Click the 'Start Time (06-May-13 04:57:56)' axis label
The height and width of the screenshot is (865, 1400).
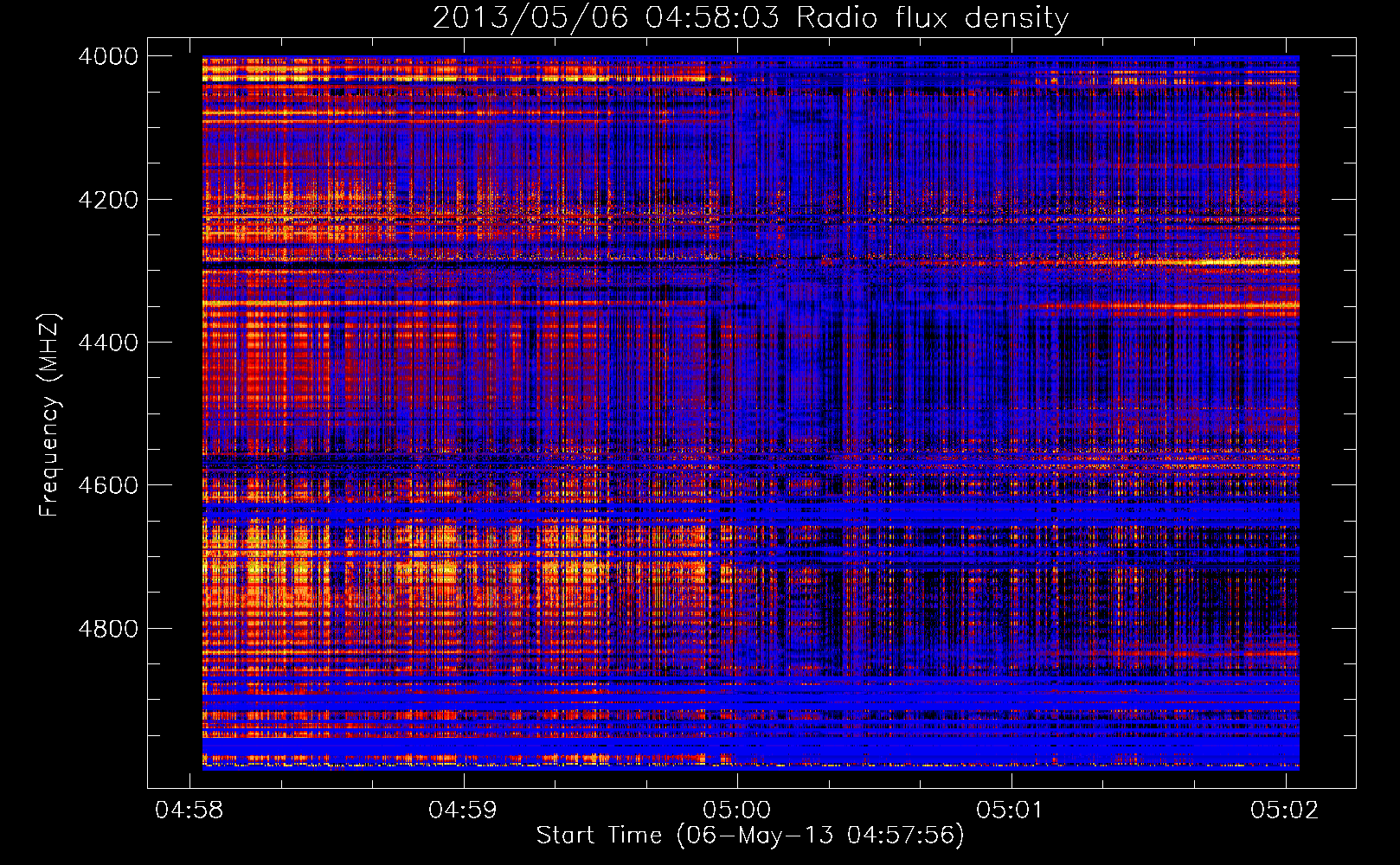click(750, 836)
